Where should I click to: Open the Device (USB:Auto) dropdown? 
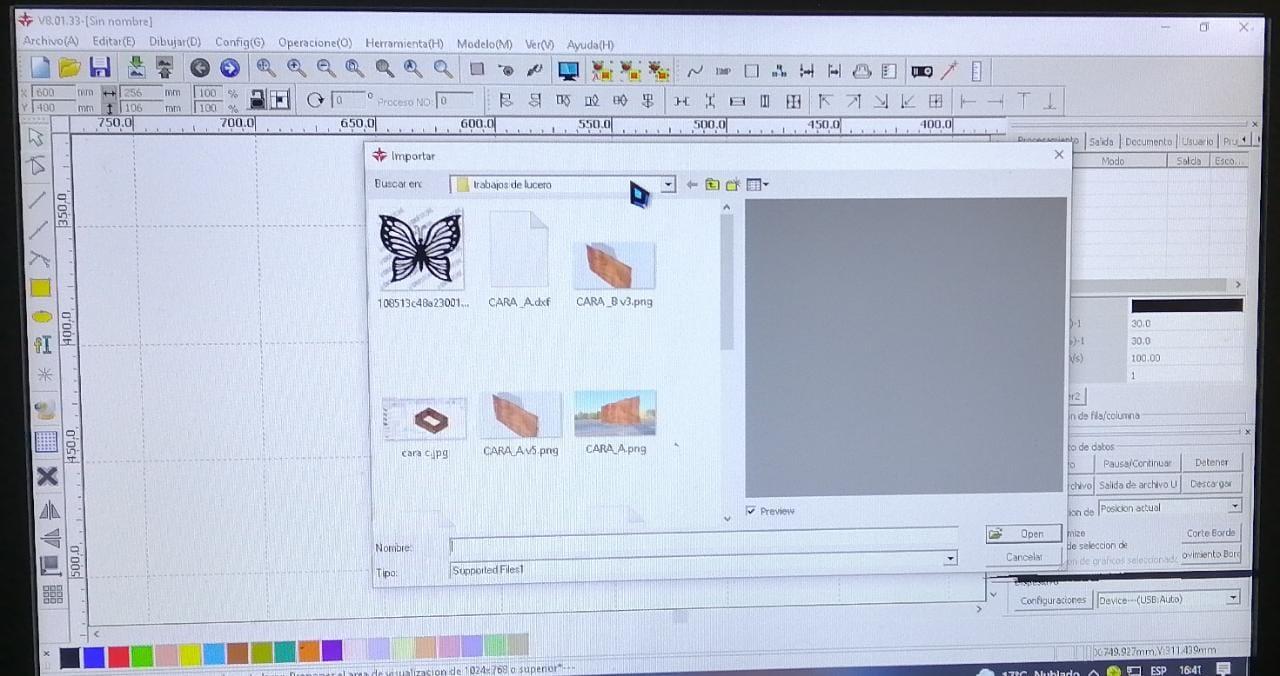(1233, 598)
